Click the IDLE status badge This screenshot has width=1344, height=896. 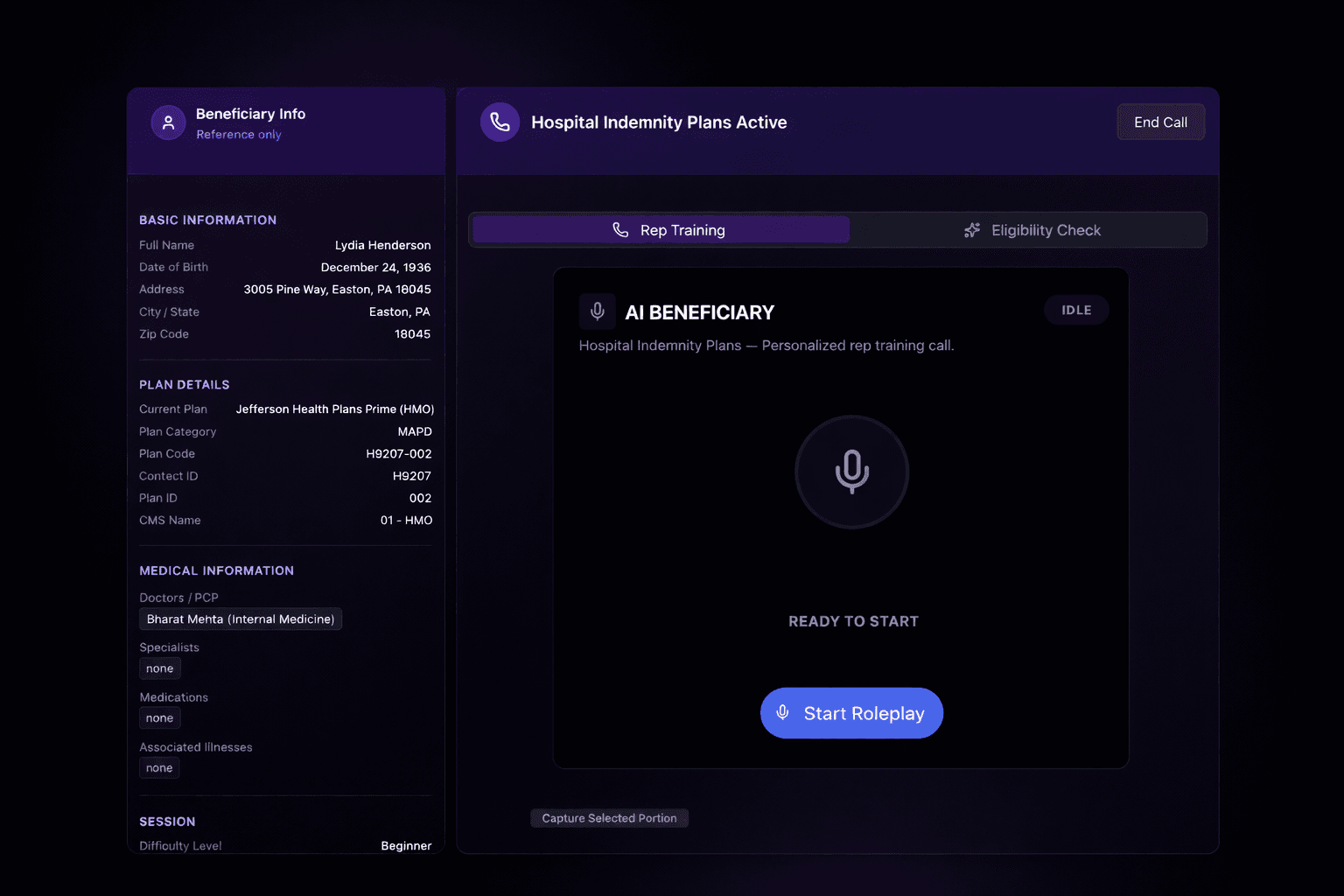[1076, 311]
